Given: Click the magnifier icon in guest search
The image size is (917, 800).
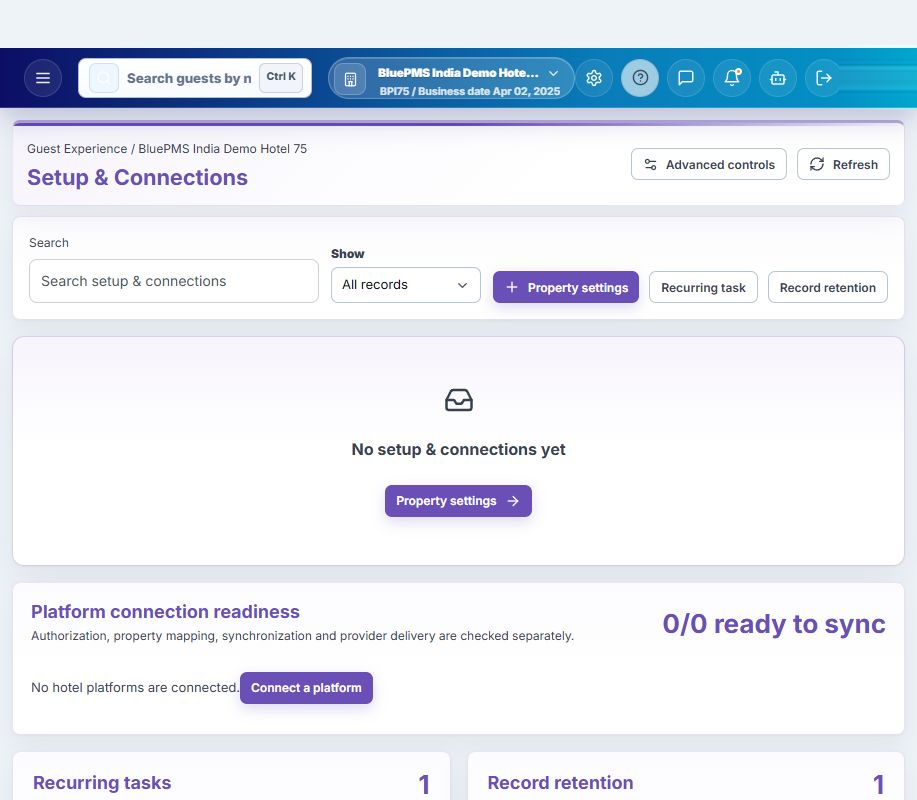Looking at the screenshot, I should pos(104,78).
